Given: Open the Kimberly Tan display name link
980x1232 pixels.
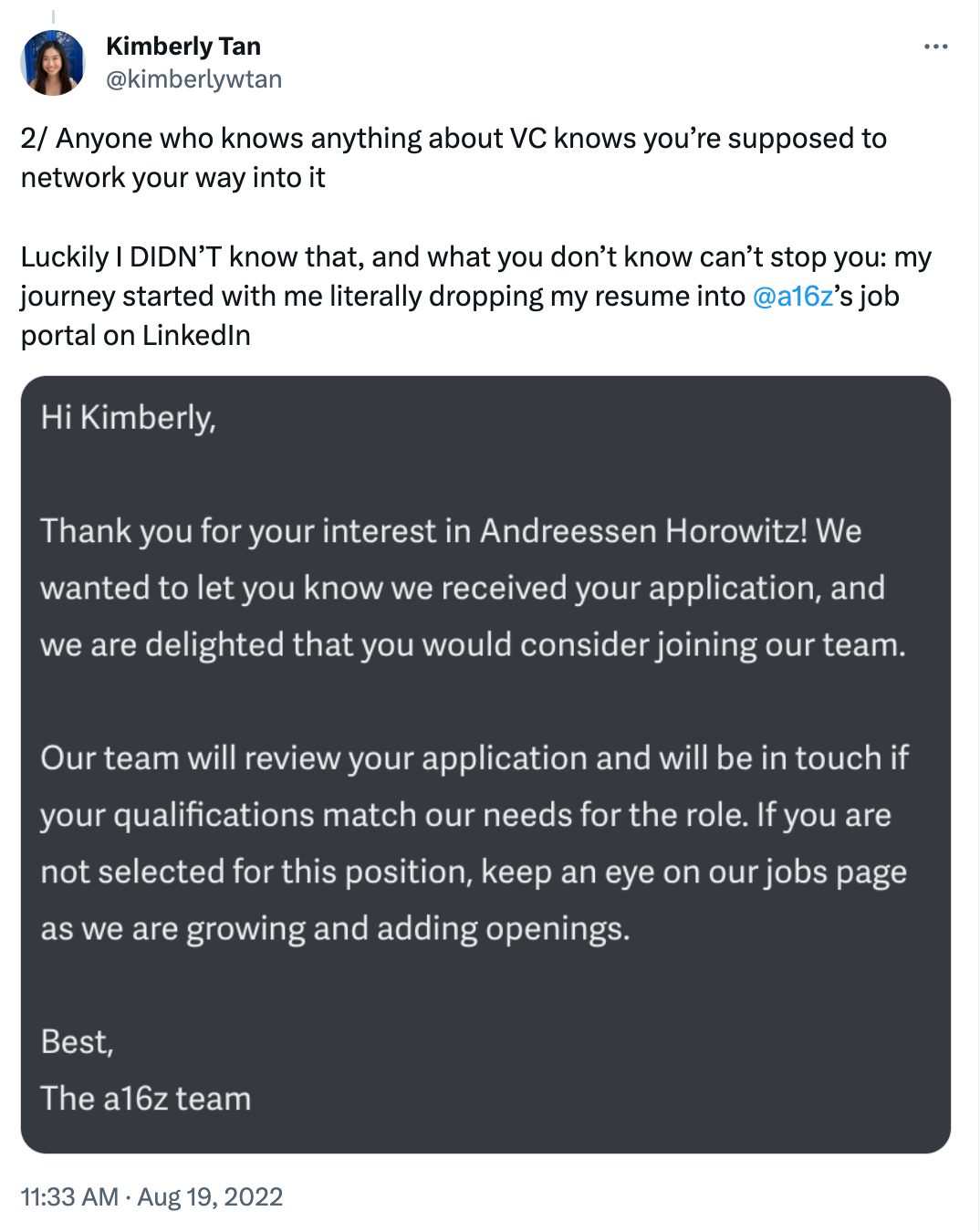Looking at the screenshot, I should tap(183, 46).
